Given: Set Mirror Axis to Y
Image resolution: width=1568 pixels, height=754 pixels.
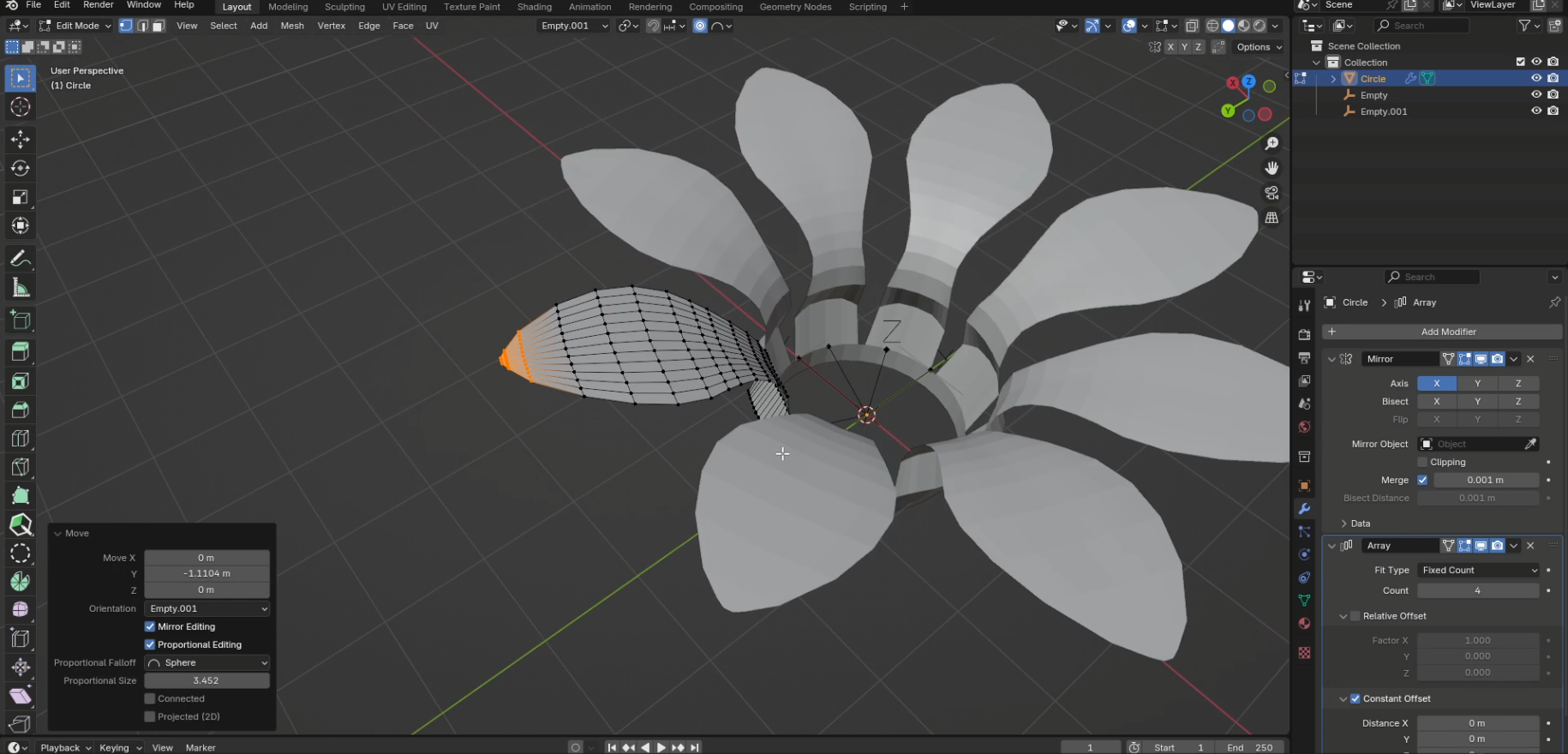Looking at the screenshot, I should (x=1477, y=383).
